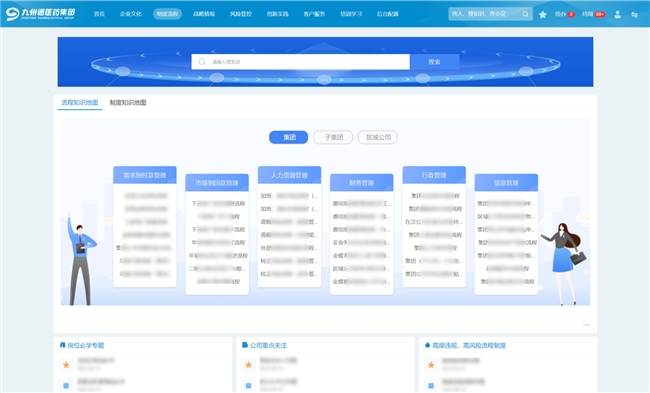Screen dimensions: 650x393
Task: Click the blue square icon under 公司重点关注
Action: 248,386
